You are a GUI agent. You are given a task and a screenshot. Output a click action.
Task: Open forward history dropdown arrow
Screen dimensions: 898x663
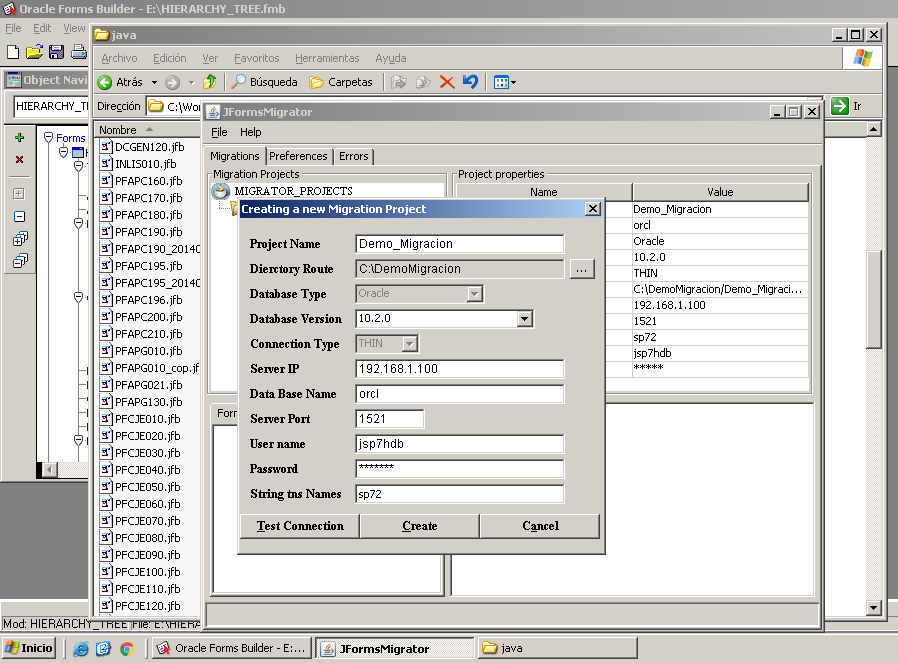point(191,82)
